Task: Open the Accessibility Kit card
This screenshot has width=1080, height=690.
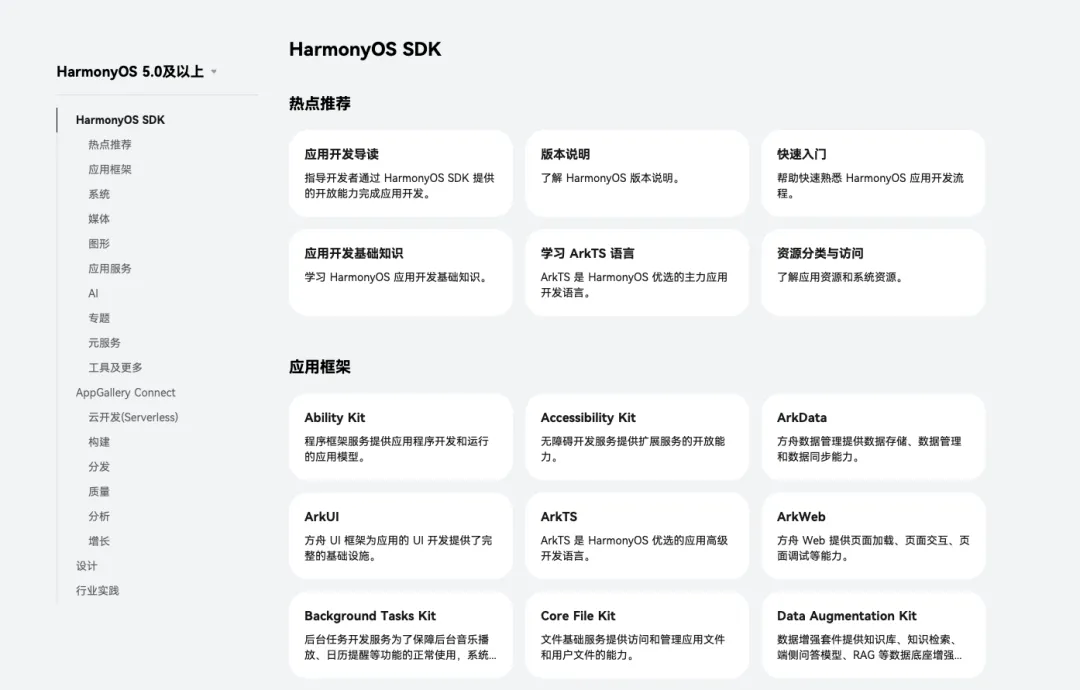Action: [637, 437]
